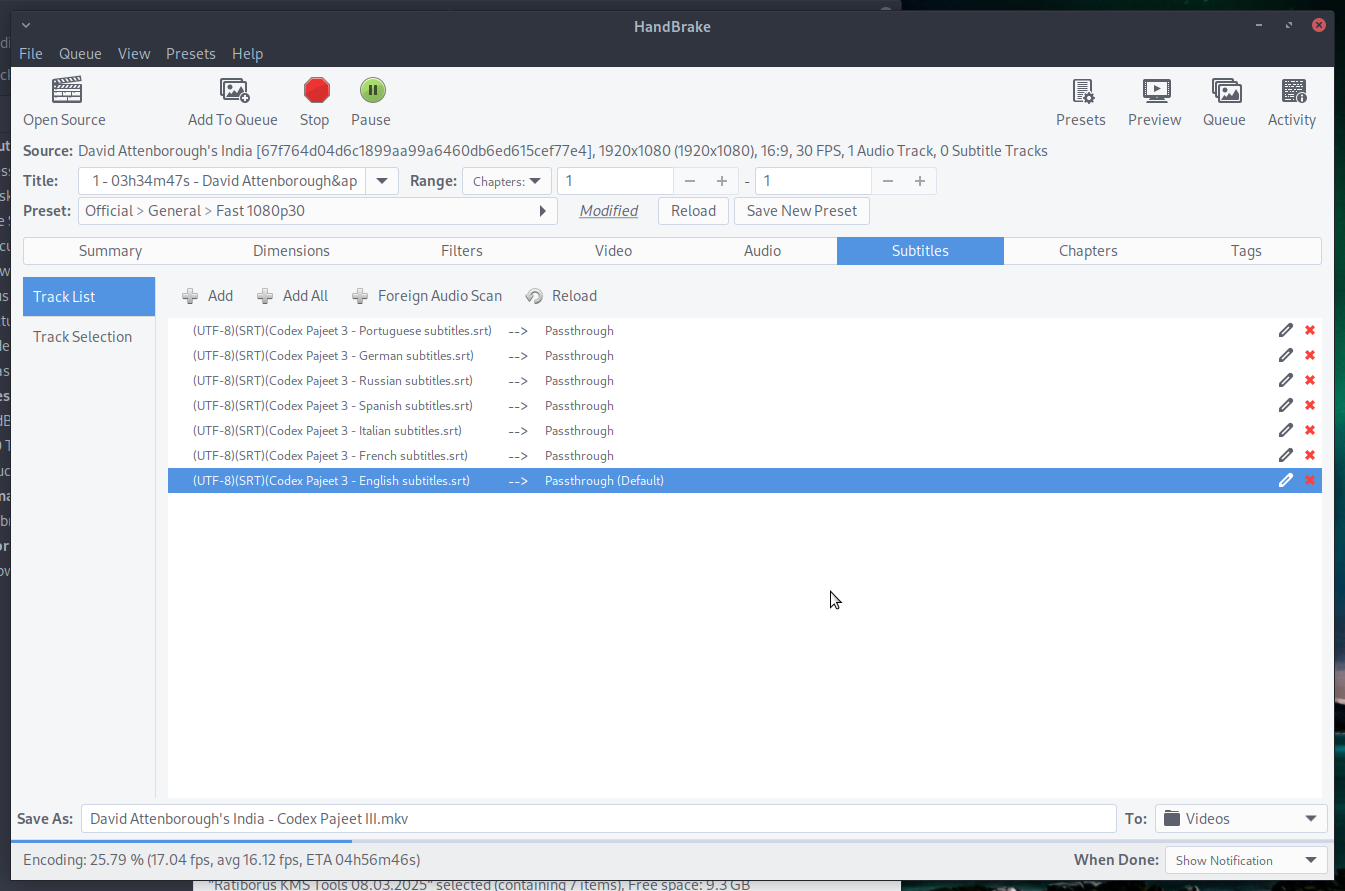Click Foreign Audio Scan button
This screenshot has height=891, width=1345.
pyautogui.click(x=427, y=296)
